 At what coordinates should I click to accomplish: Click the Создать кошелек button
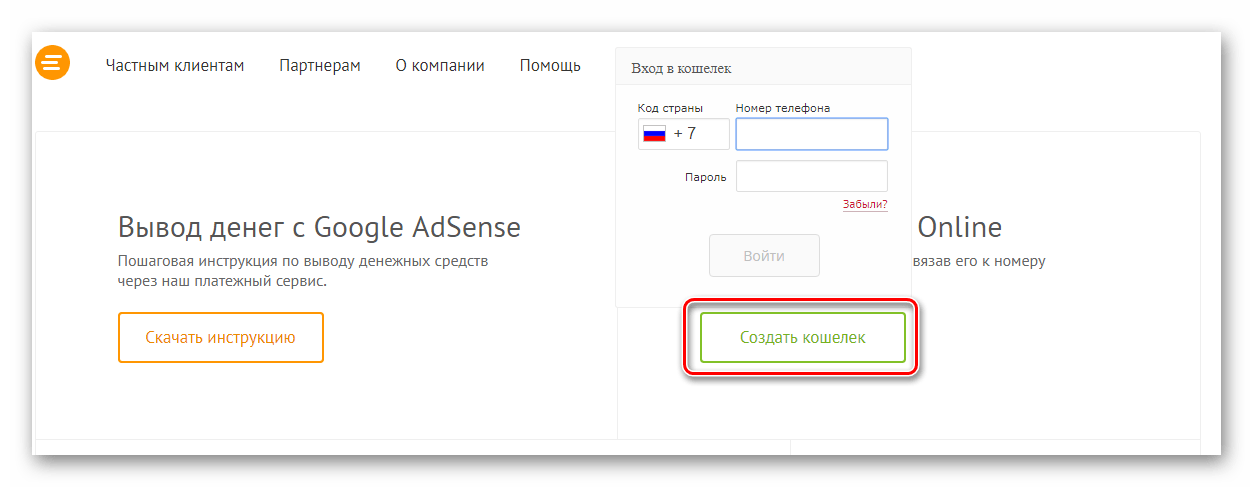pyautogui.click(x=802, y=338)
